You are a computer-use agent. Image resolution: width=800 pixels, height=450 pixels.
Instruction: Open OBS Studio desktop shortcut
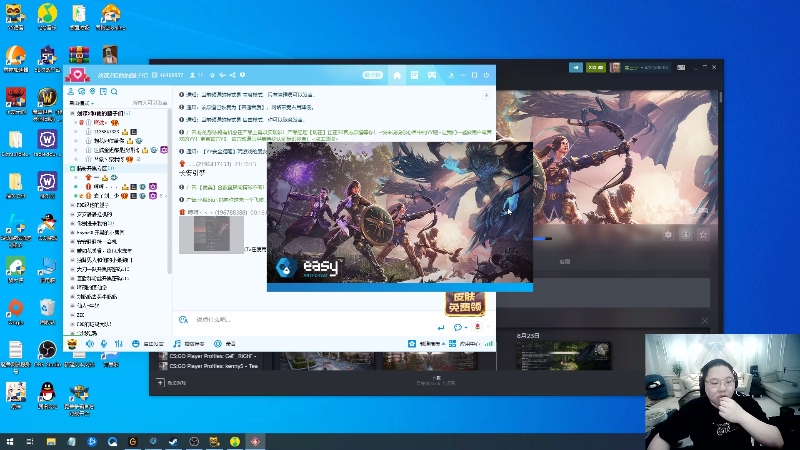47,353
